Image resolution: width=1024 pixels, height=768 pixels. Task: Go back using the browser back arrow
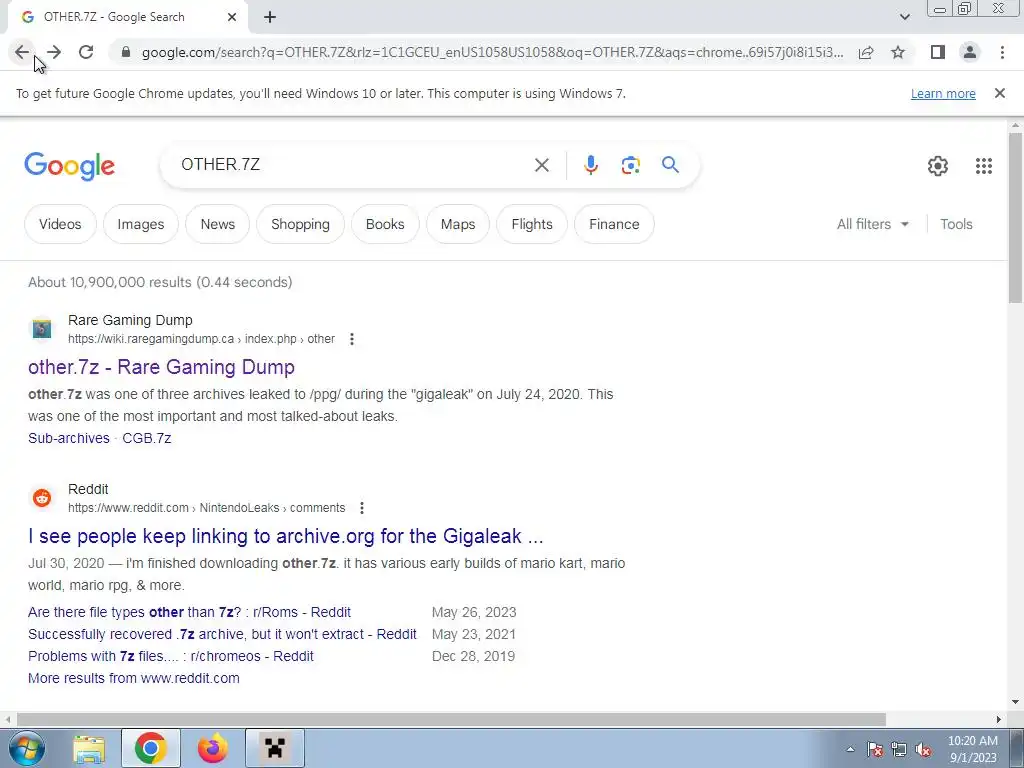point(22,52)
